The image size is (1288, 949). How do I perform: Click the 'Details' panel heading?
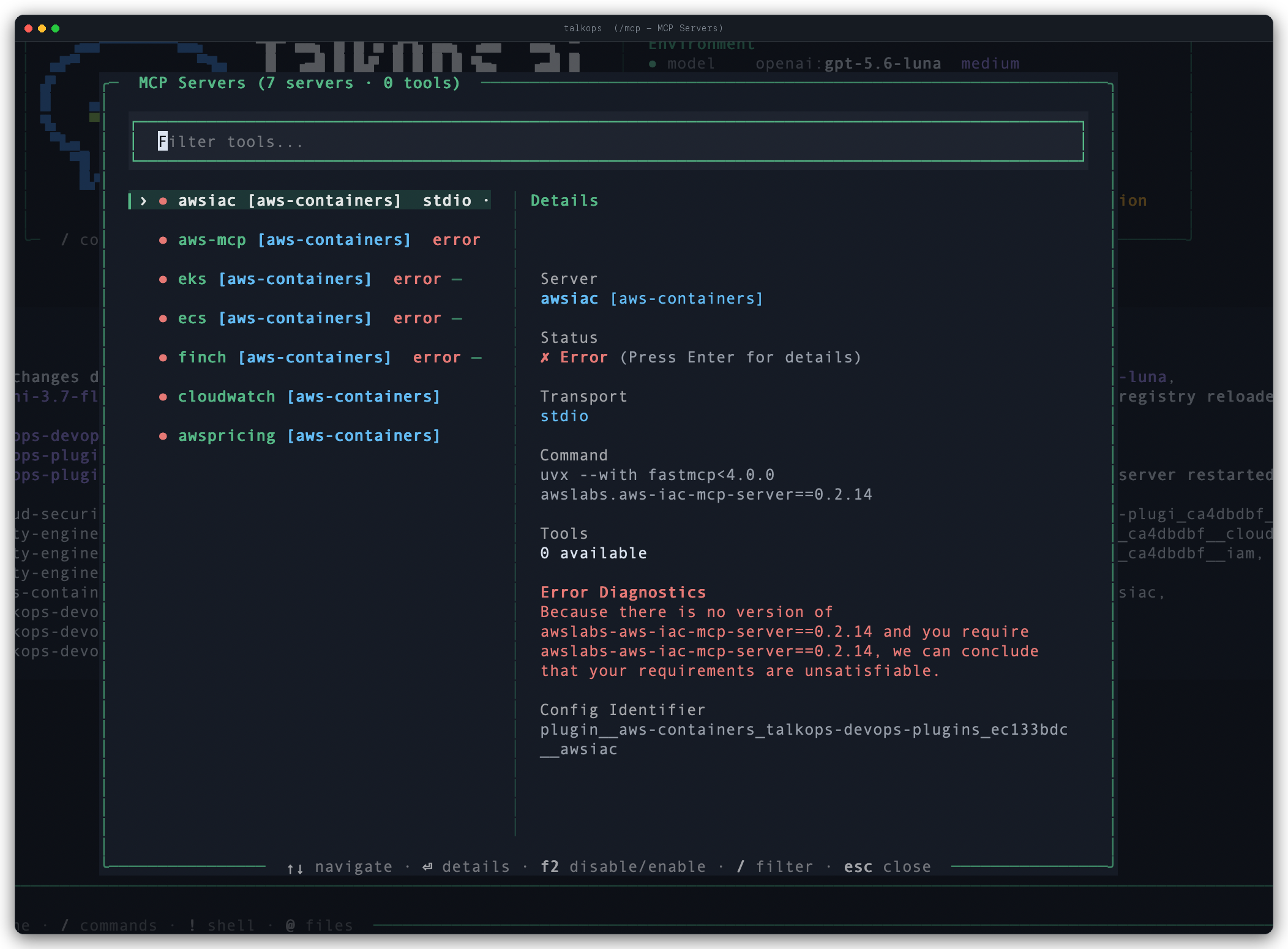(564, 200)
